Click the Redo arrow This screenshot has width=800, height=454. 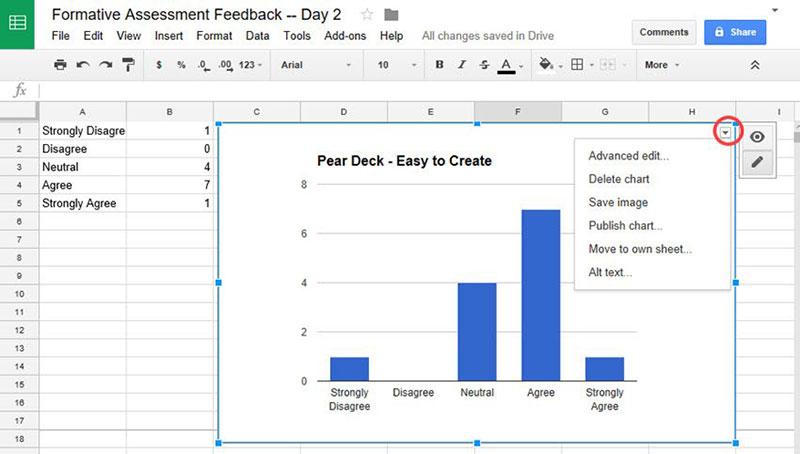[106, 65]
